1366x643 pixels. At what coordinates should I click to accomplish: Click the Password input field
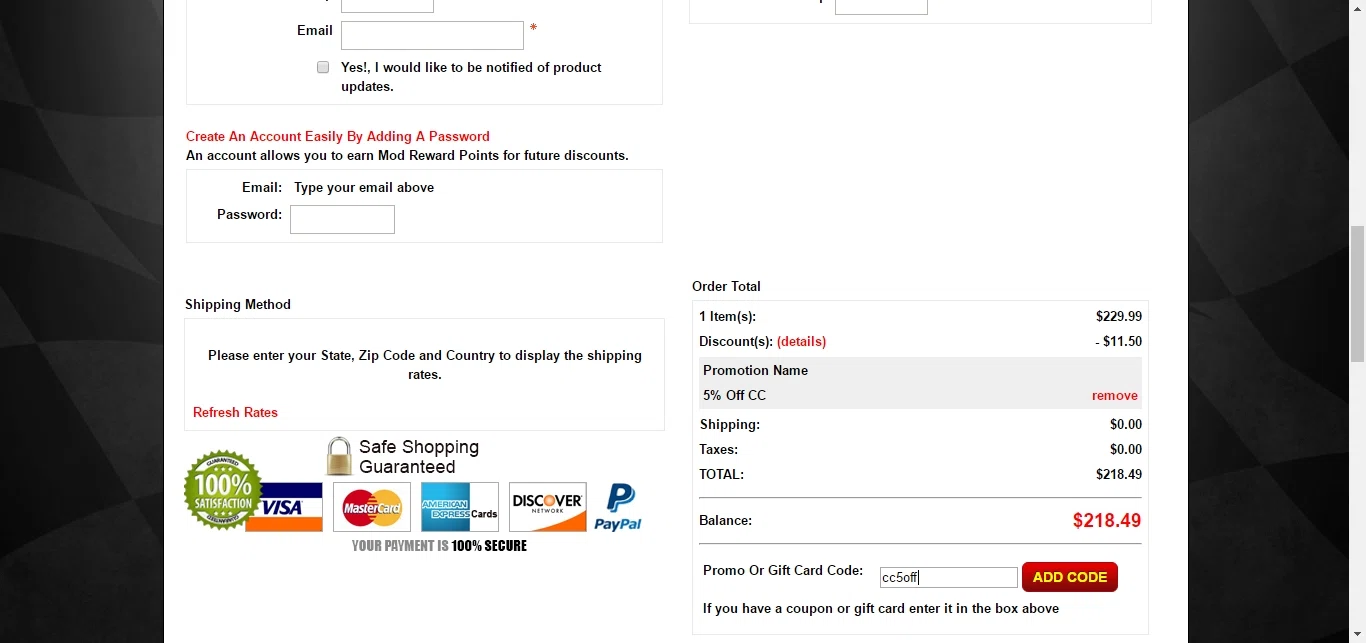click(342, 219)
